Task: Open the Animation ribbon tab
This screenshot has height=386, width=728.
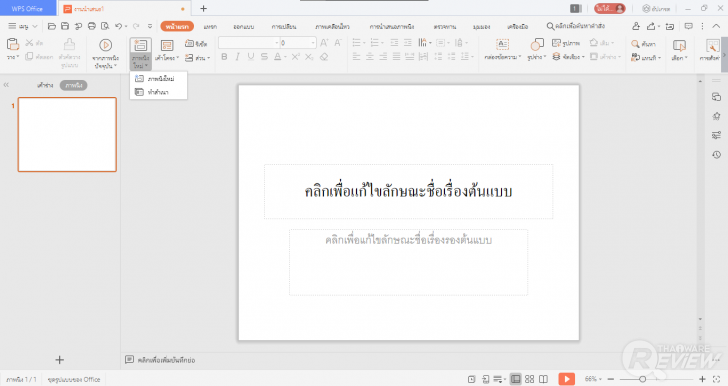Action: point(332,27)
